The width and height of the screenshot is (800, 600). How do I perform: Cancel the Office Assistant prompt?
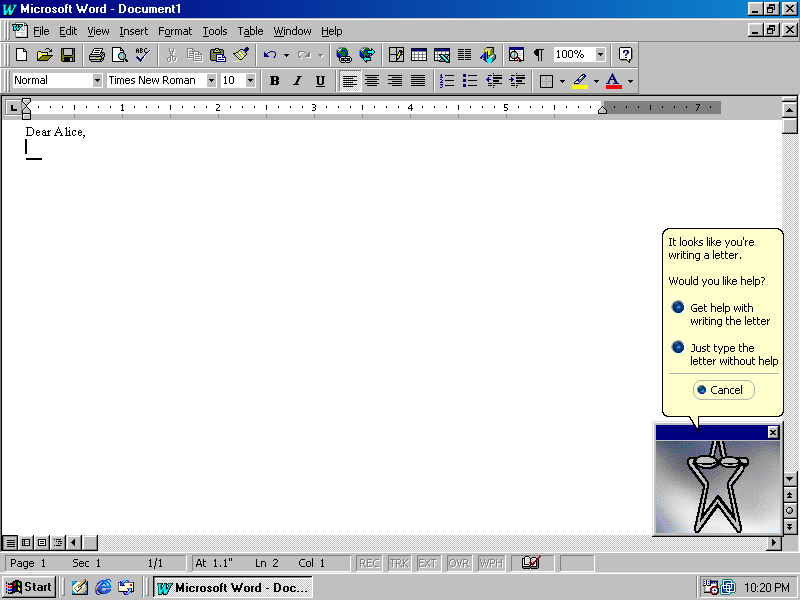[x=723, y=390]
